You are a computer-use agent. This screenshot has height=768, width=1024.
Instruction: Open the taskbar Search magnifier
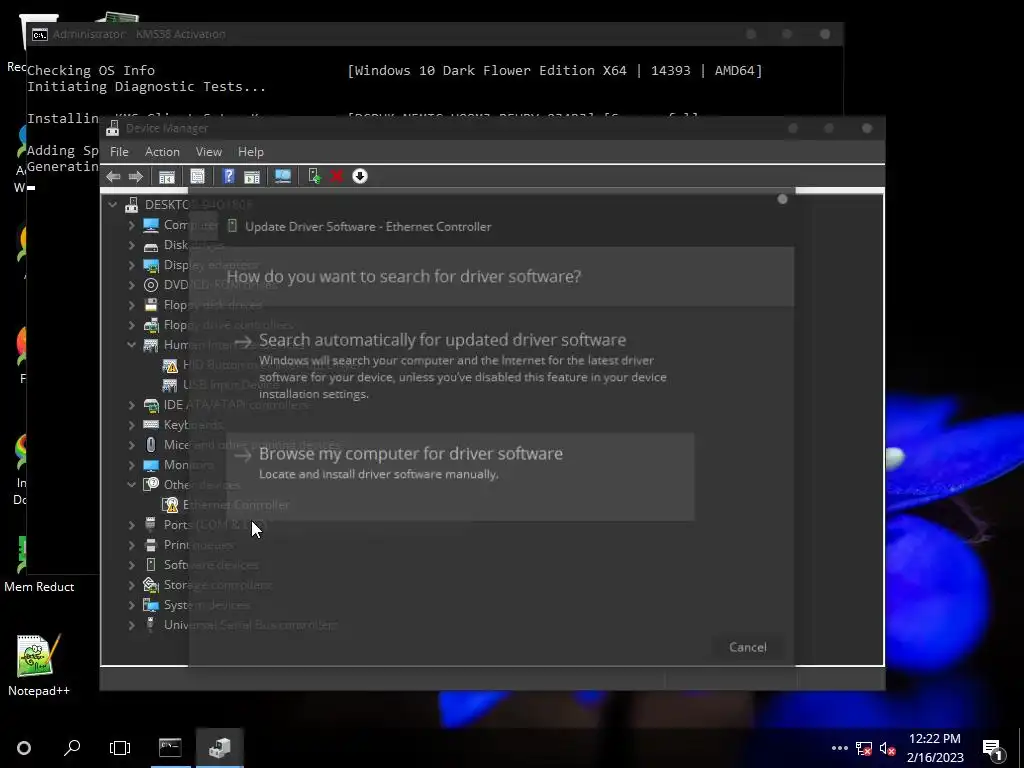72,748
